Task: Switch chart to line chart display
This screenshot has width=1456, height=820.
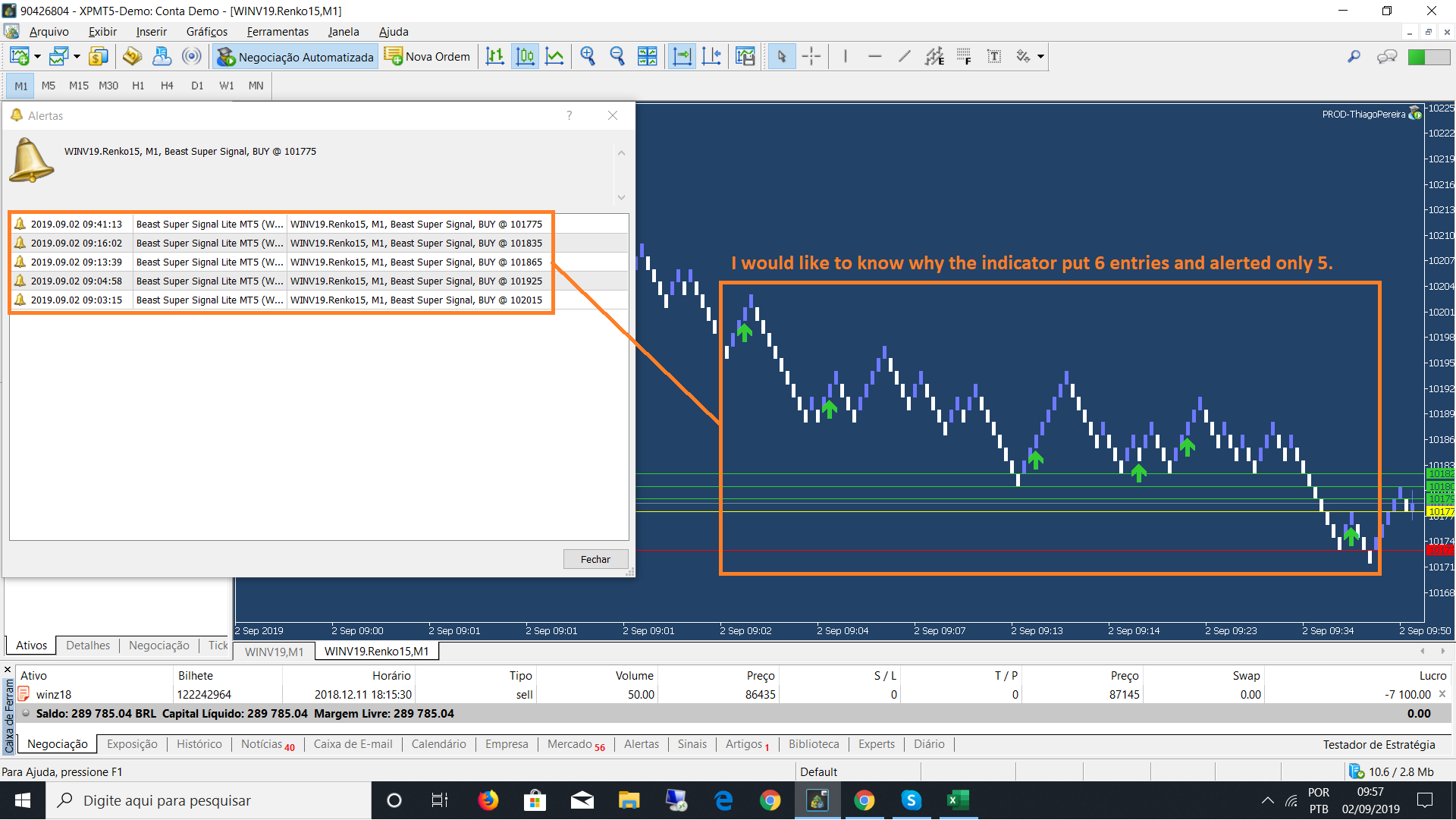Action: tap(554, 57)
